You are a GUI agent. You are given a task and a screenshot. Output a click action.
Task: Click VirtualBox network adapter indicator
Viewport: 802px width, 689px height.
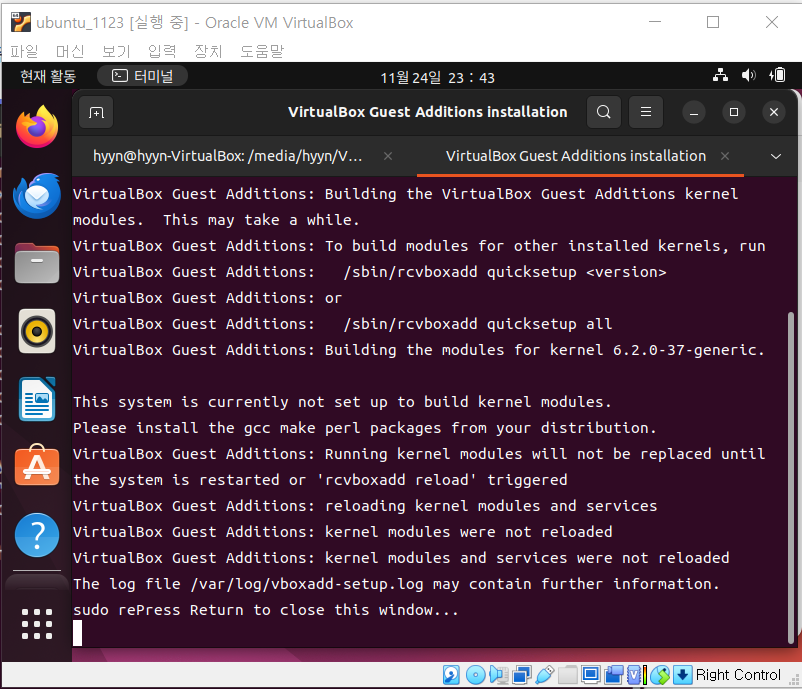pyautogui.click(x=522, y=675)
